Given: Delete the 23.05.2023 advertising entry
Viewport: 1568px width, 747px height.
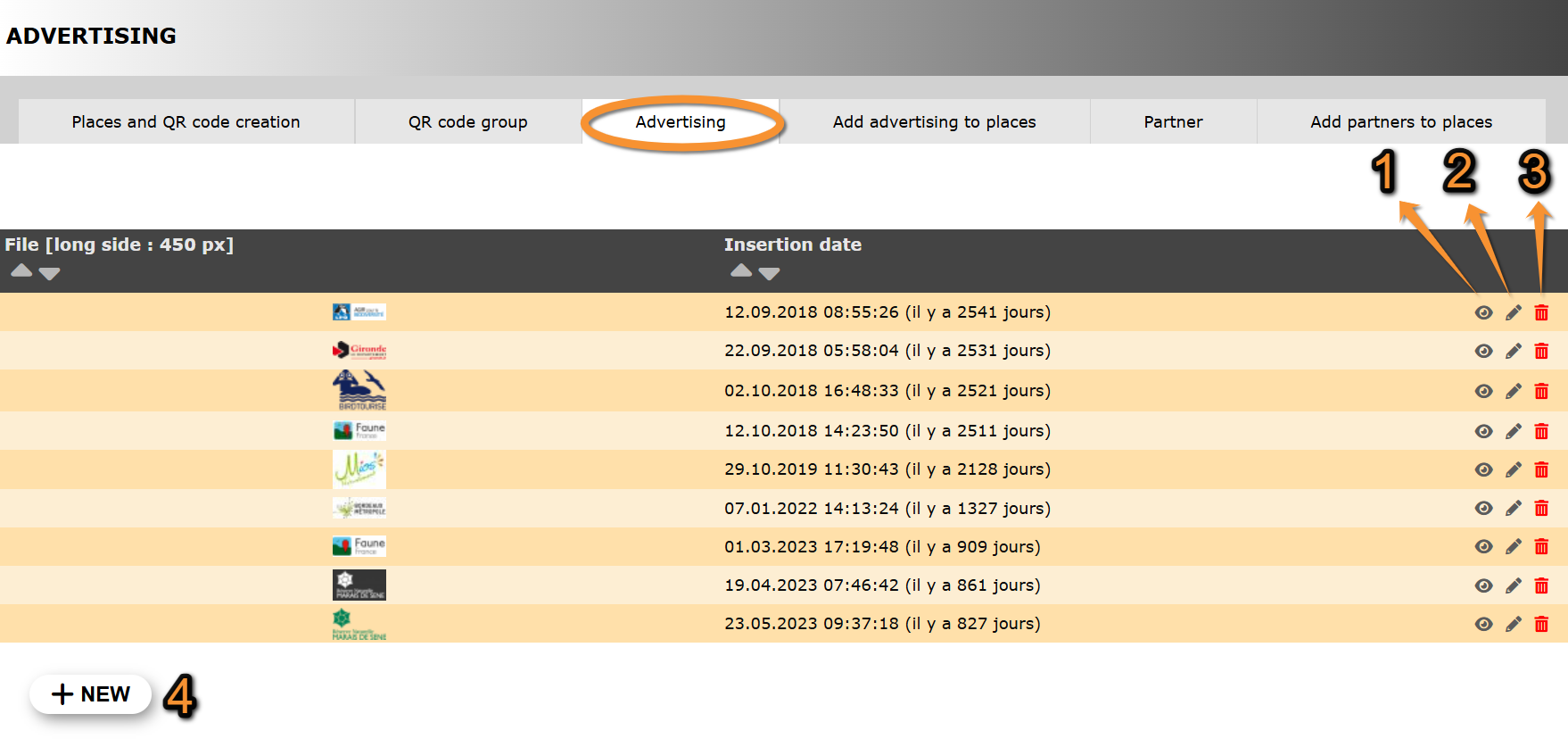Looking at the screenshot, I should tap(1540, 624).
